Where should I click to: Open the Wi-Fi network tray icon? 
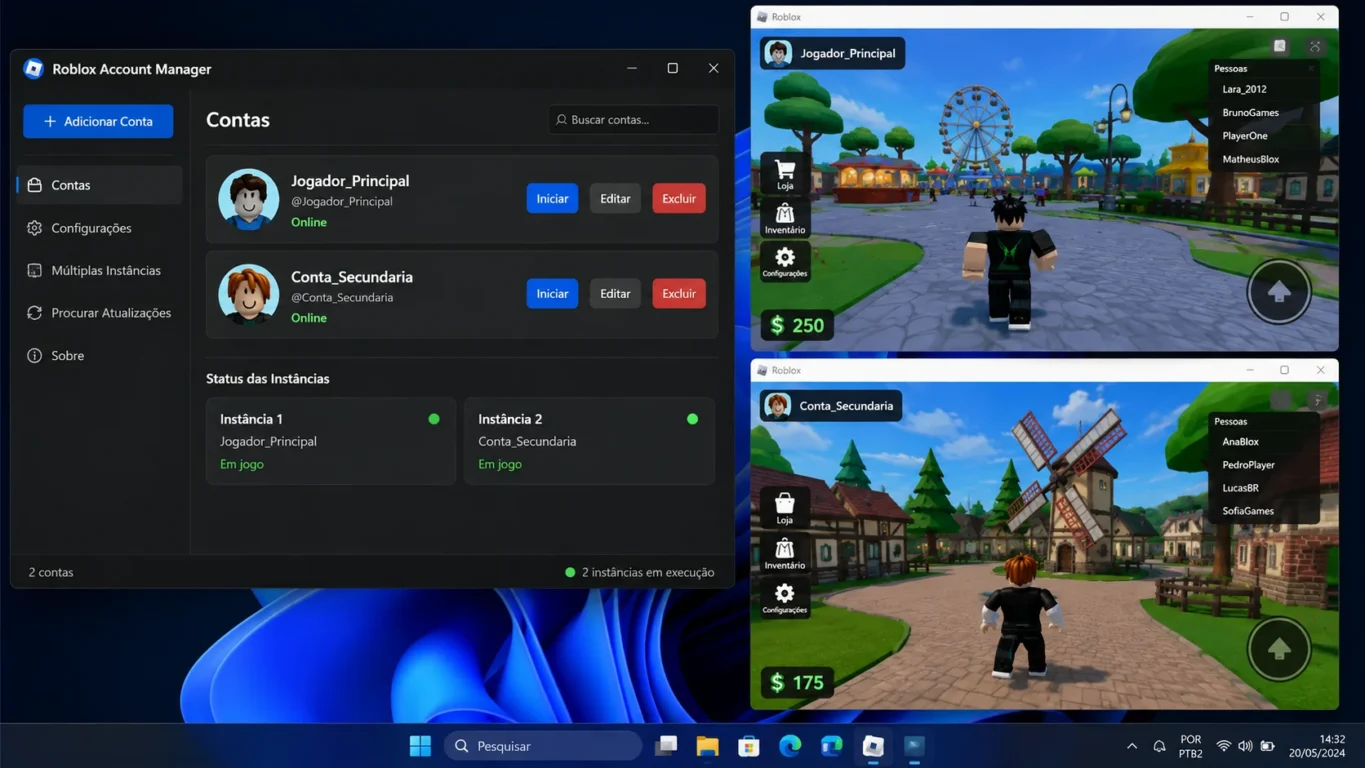(x=1223, y=746)
